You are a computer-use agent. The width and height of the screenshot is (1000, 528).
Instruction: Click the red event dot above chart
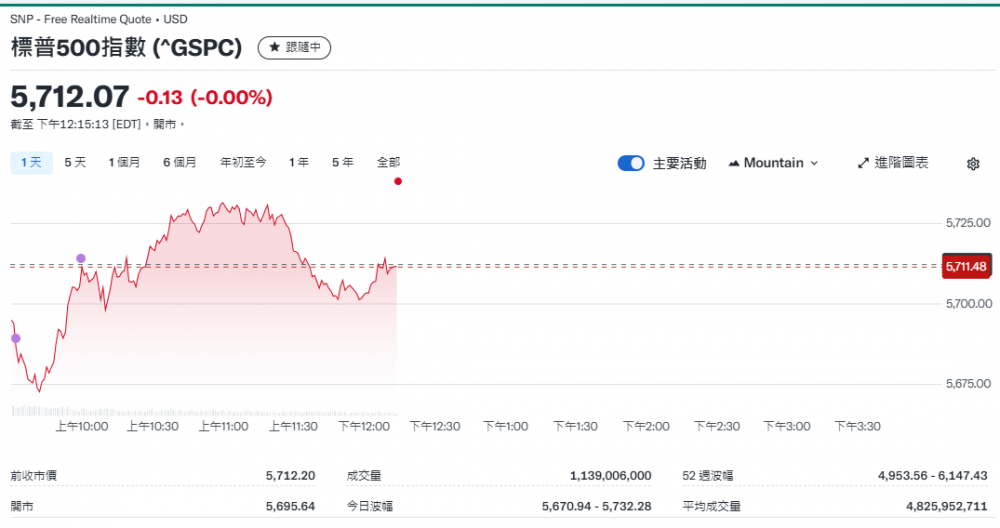pos(398,181)
